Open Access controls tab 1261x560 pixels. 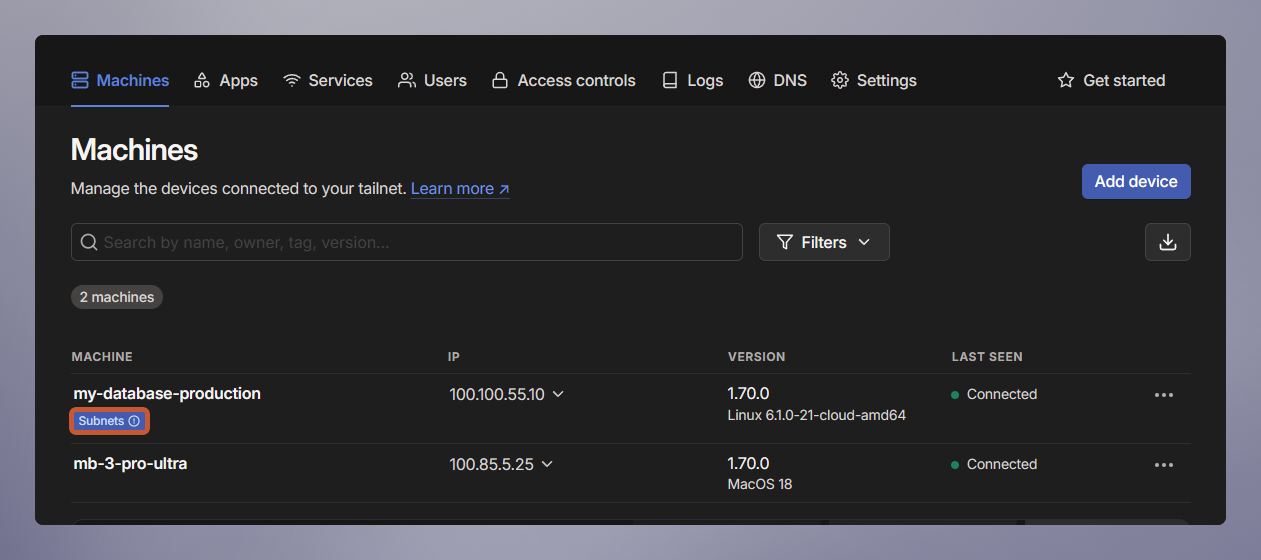click(564, 80)
